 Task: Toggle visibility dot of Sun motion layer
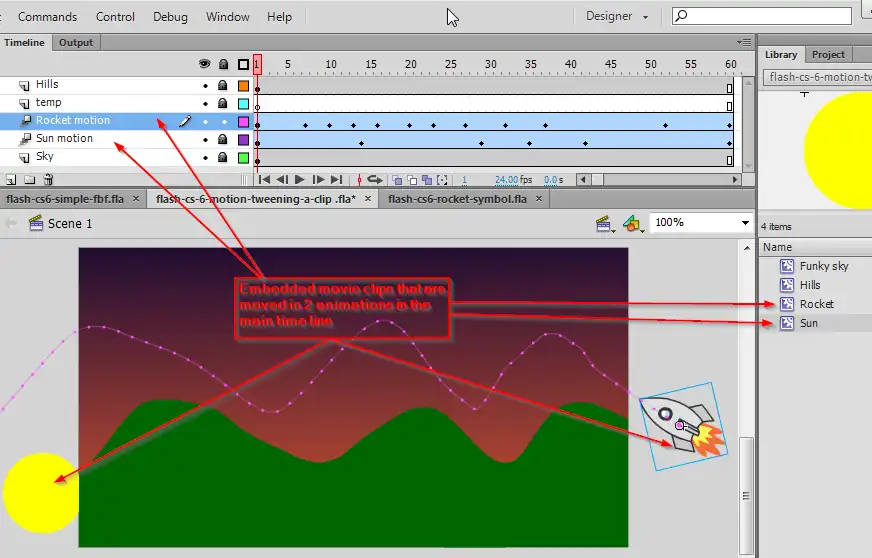click(205, 139)
